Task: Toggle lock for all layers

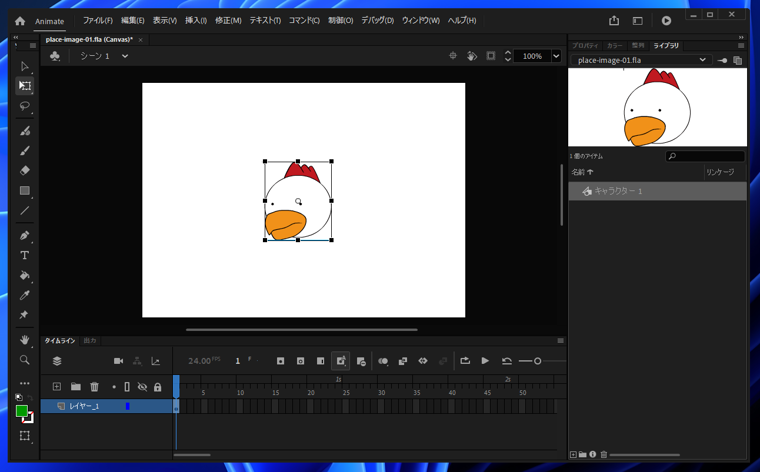Action: pyautogui.click(x=157, y=387)
